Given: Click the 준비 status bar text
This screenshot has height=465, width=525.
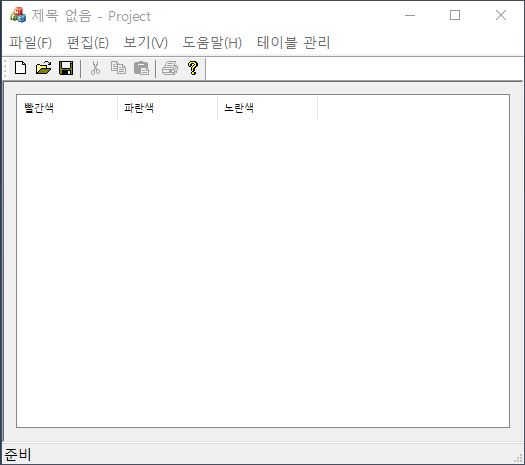Looking at the screenshot, I should tap(18, 454).
